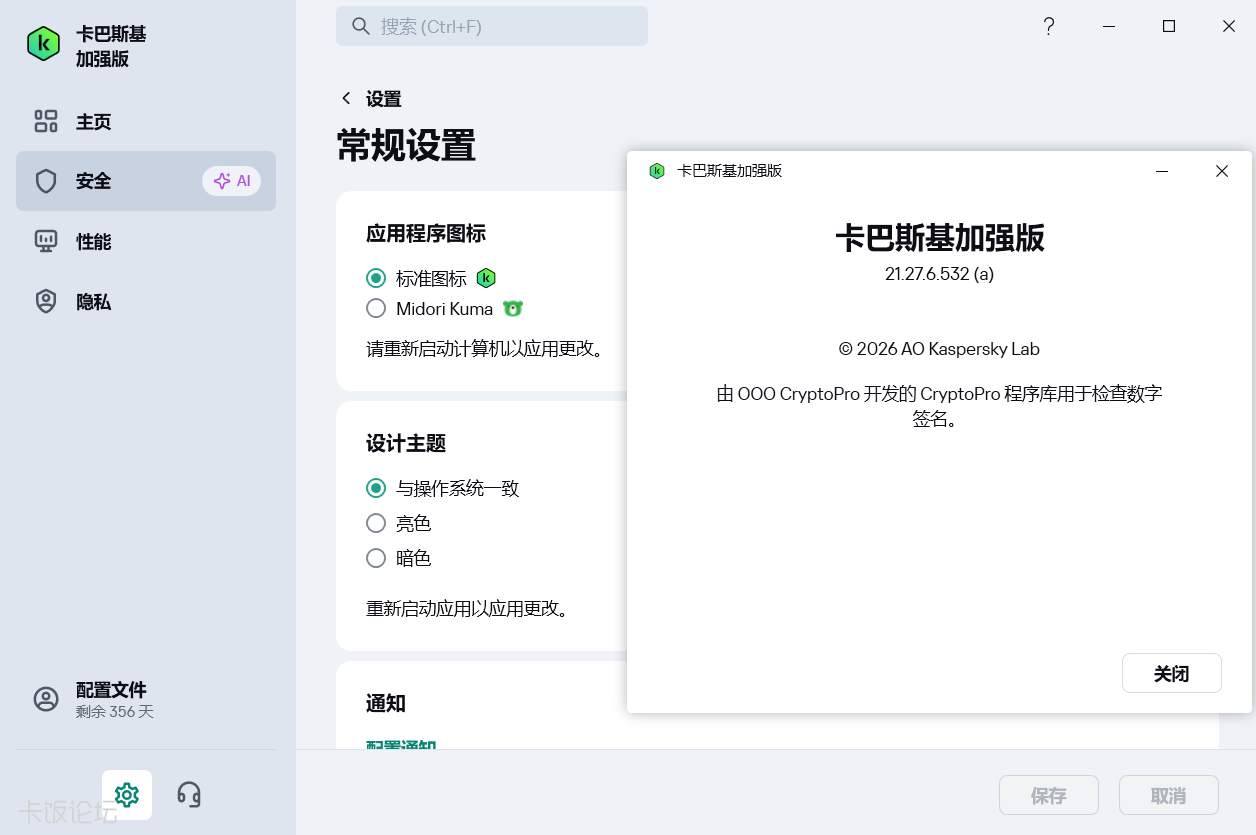Click the Kaspersky hexagon logo in sidebar
Viewport: 1256px width, 835px height.
44,44
